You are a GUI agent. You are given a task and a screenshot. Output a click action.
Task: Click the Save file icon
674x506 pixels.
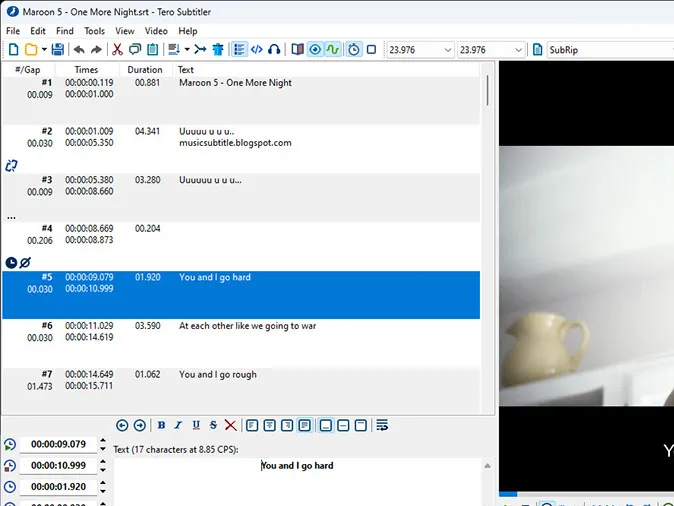58,49
